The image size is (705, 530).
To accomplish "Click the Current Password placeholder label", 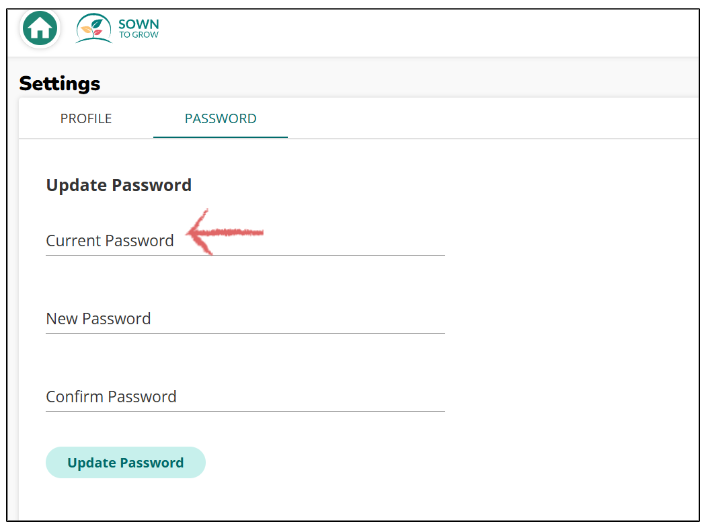I will [110, 241].
